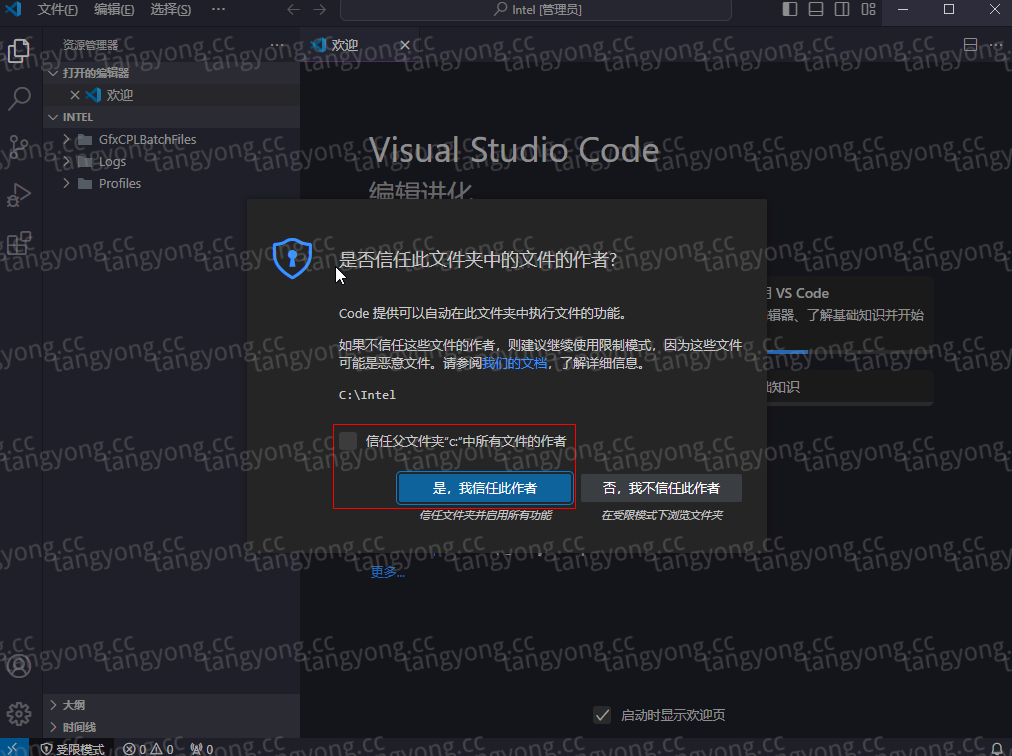Click the Intel [管理员] command center search box
1012x756 pixels.
coord(536,10)
